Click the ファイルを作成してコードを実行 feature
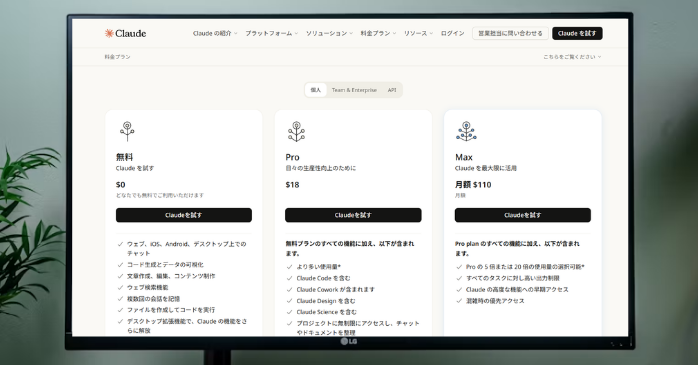Image resolution: width=698 pixels, height=365 pixels. coord(171,310)
